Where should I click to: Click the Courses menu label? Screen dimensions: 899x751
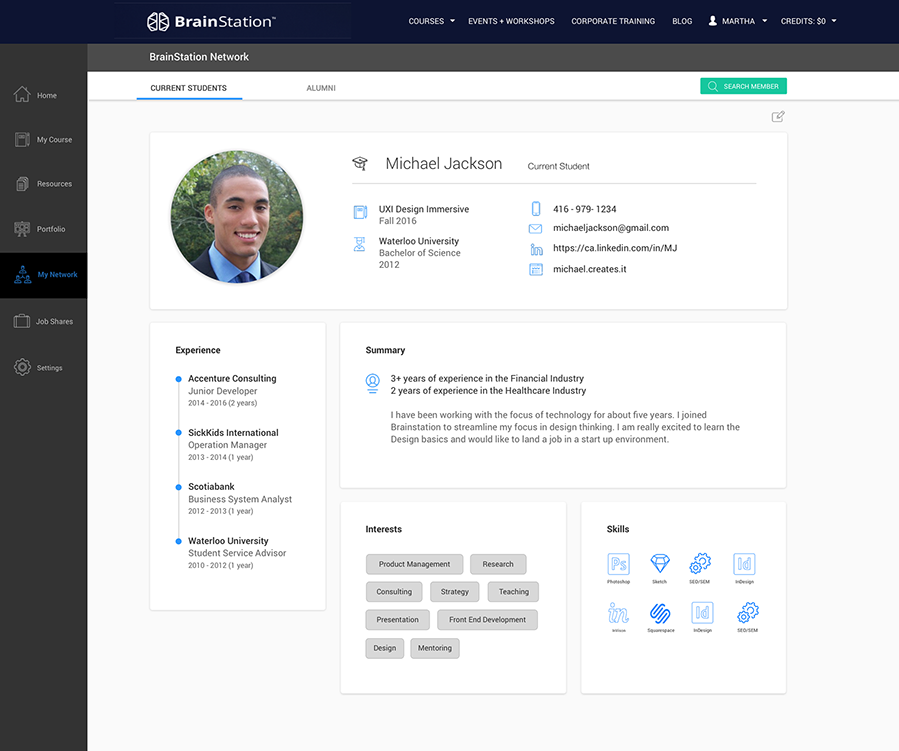coord(426,21)
